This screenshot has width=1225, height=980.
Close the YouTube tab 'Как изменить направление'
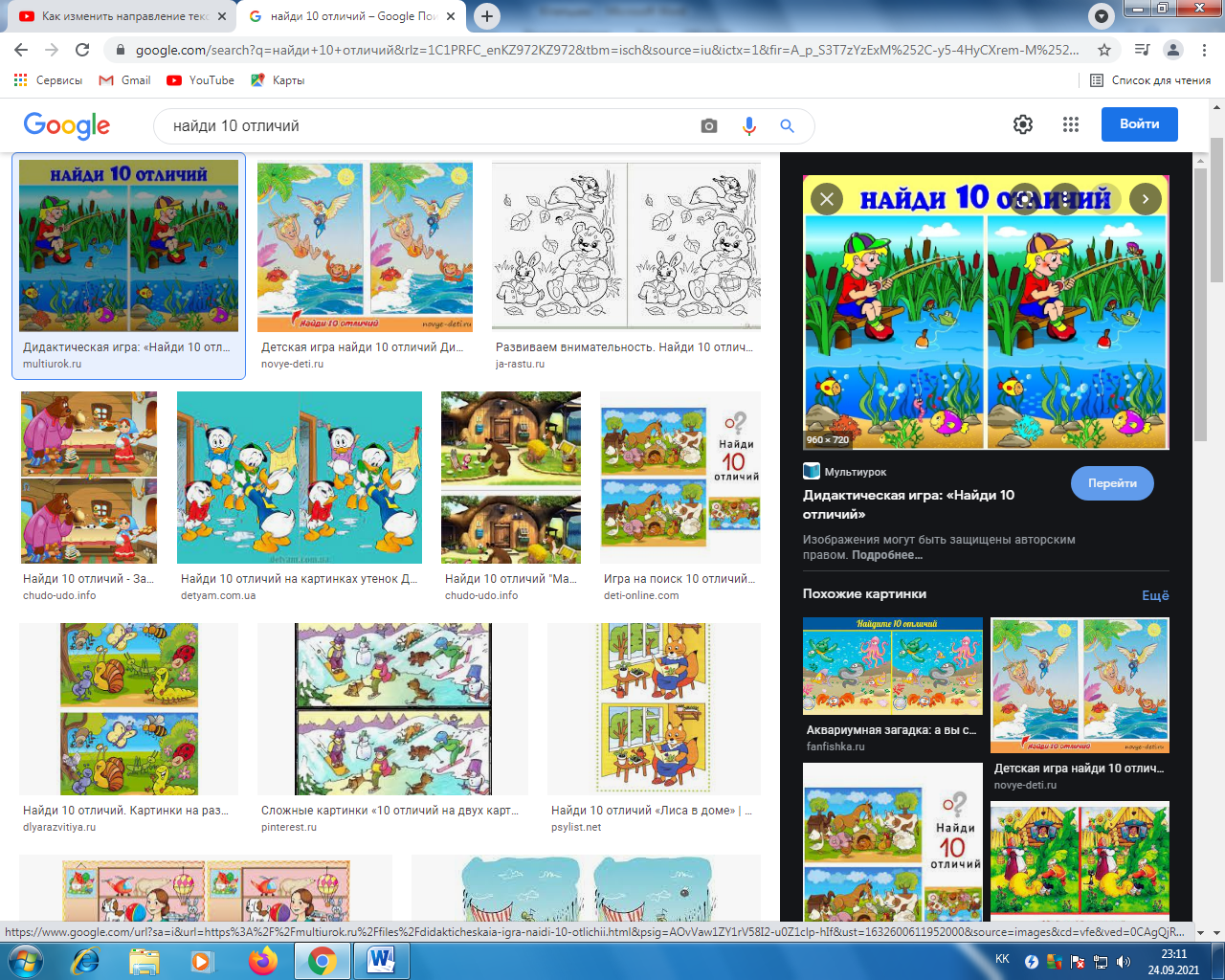[222, 16]
